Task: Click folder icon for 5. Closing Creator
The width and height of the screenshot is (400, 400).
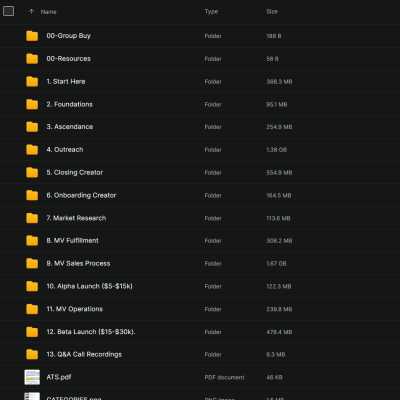Action: [x=32, y=172]
